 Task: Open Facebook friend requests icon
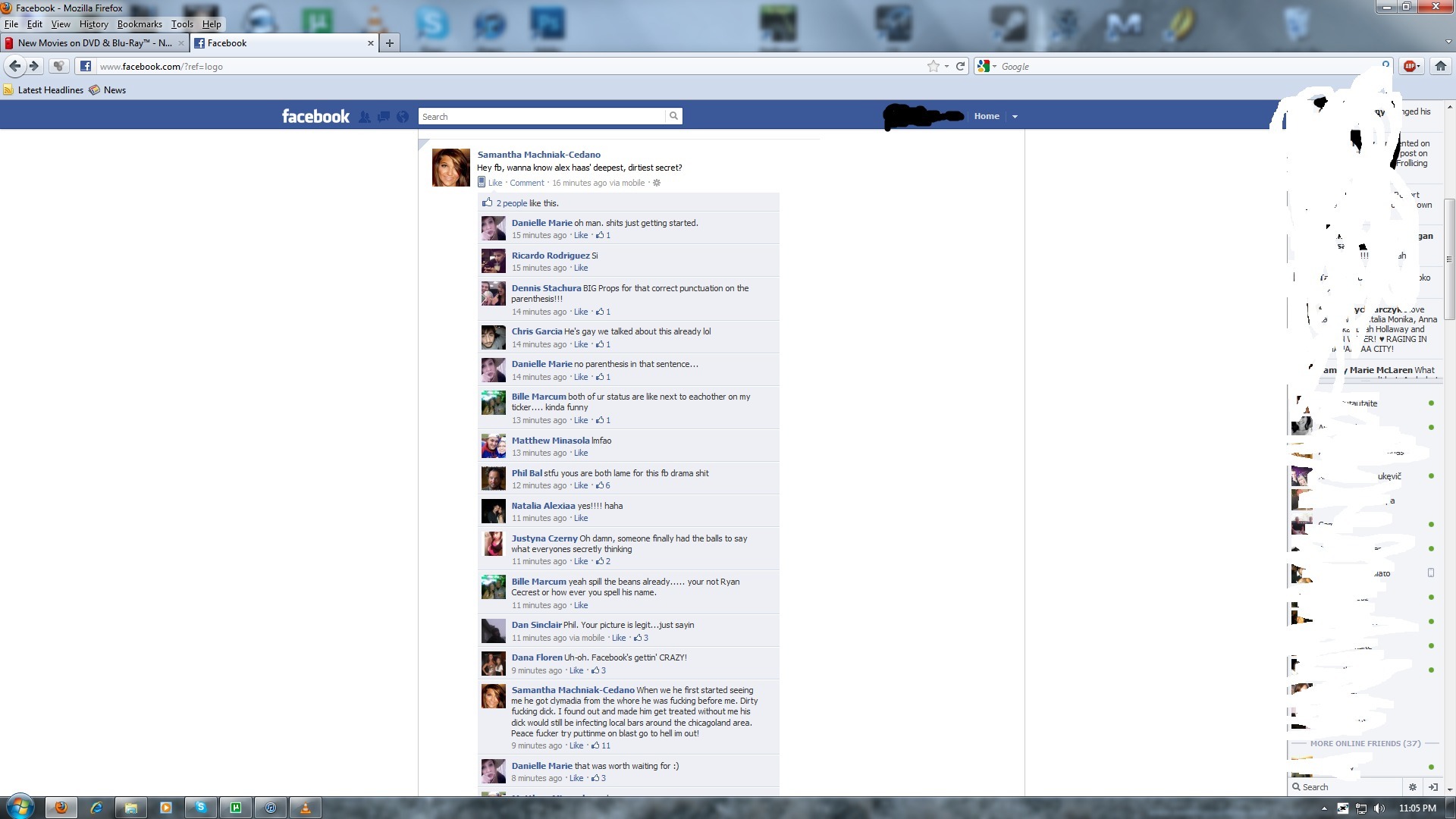click(365, 117)
